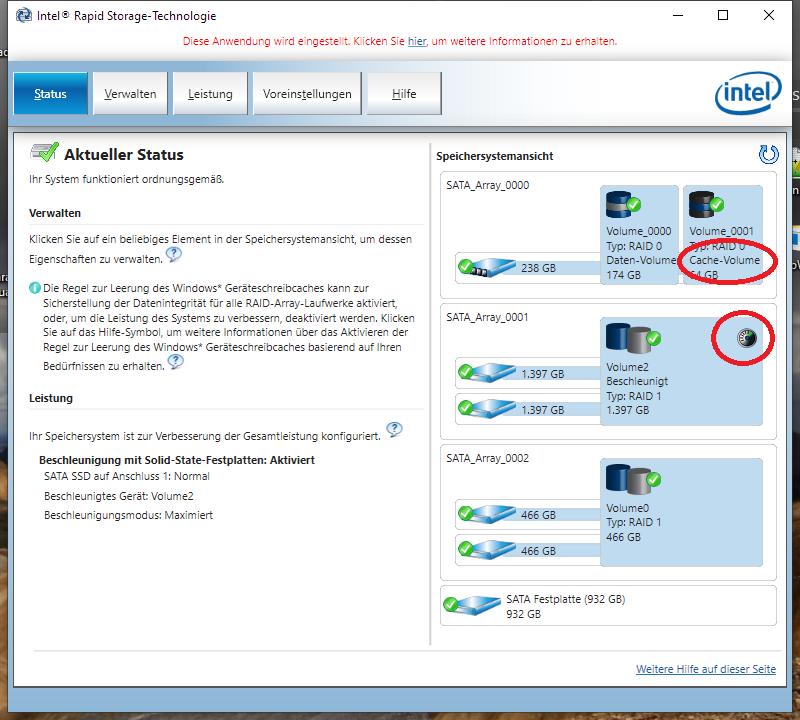
Task: Refresh the Speichersystemansicht view
Action: pos(768,154)
